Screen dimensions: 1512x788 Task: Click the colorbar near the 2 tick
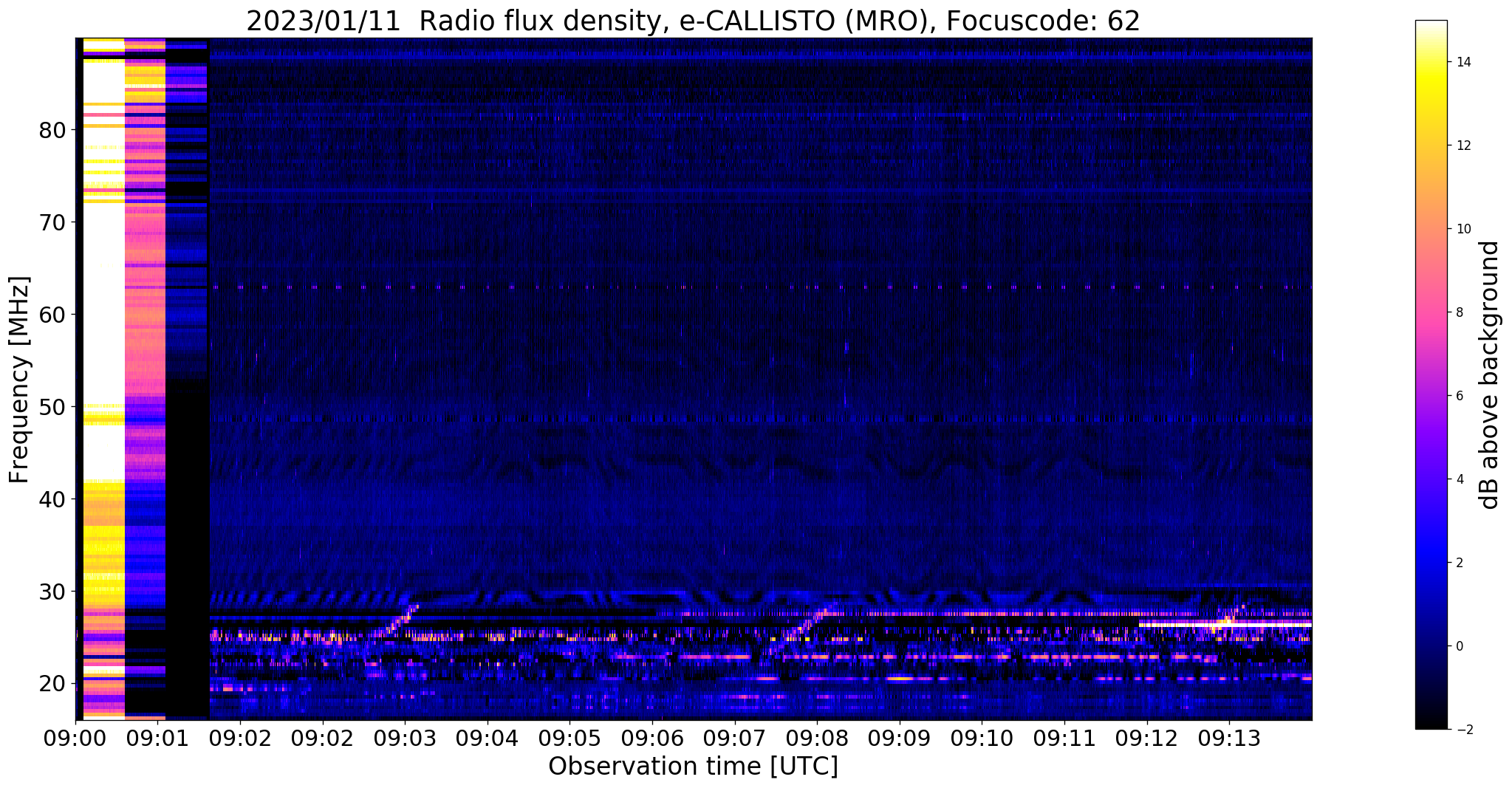(x=1431, y=563)
